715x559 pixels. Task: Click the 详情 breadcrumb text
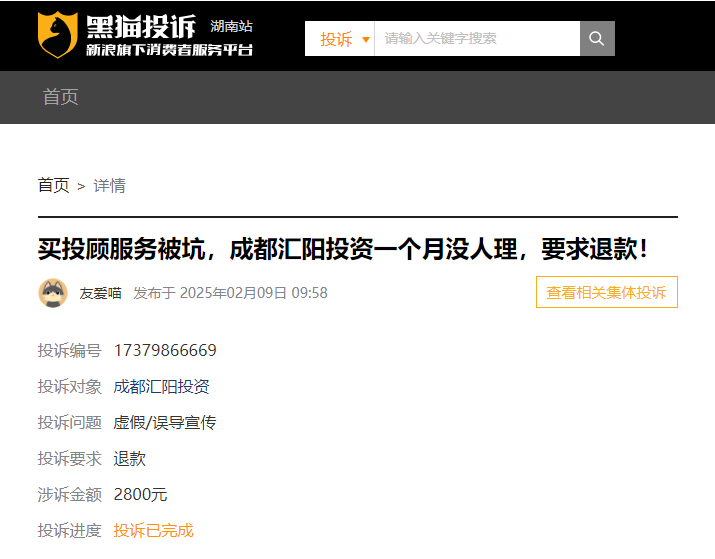coord(109,186)
